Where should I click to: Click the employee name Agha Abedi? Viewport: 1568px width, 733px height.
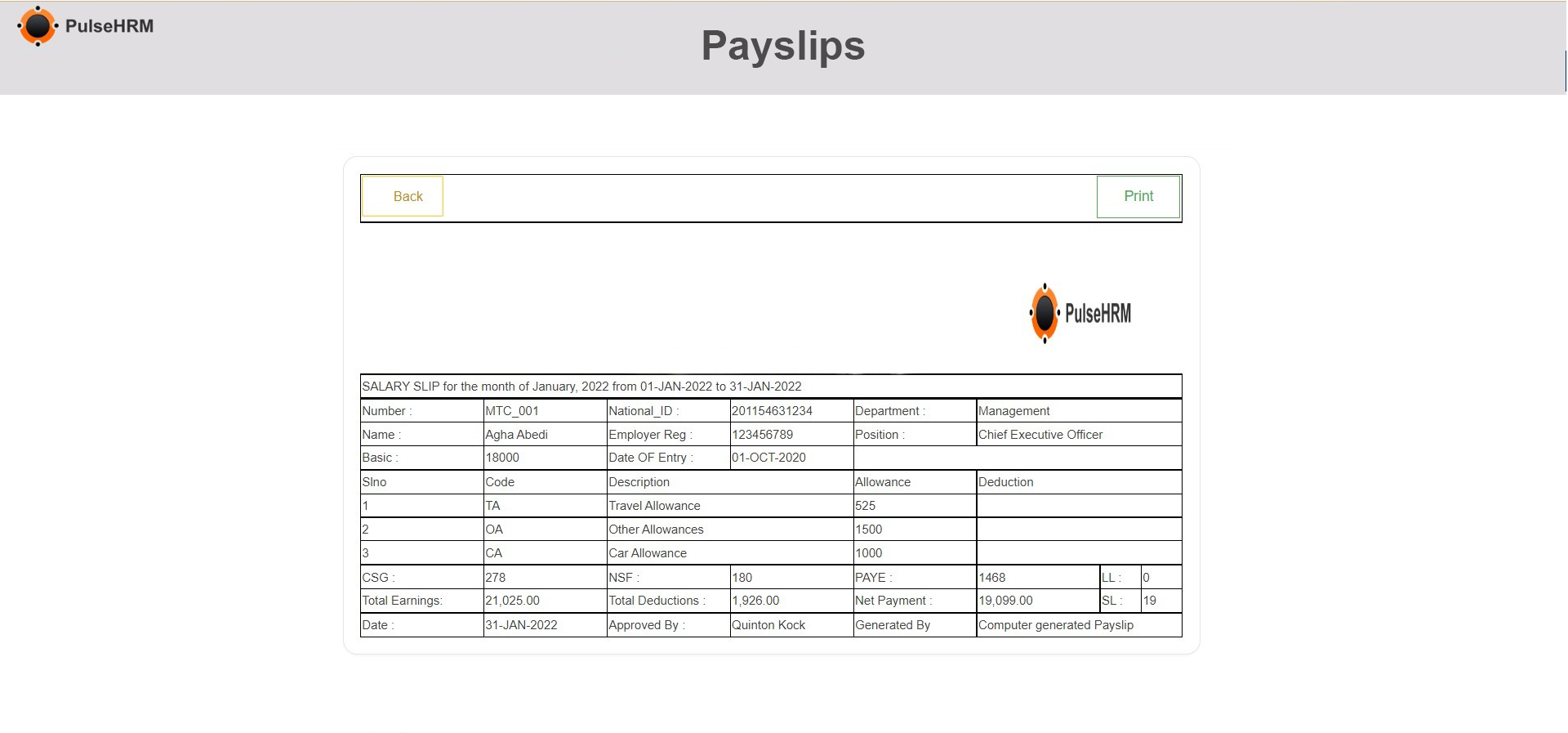pos(516,435)
